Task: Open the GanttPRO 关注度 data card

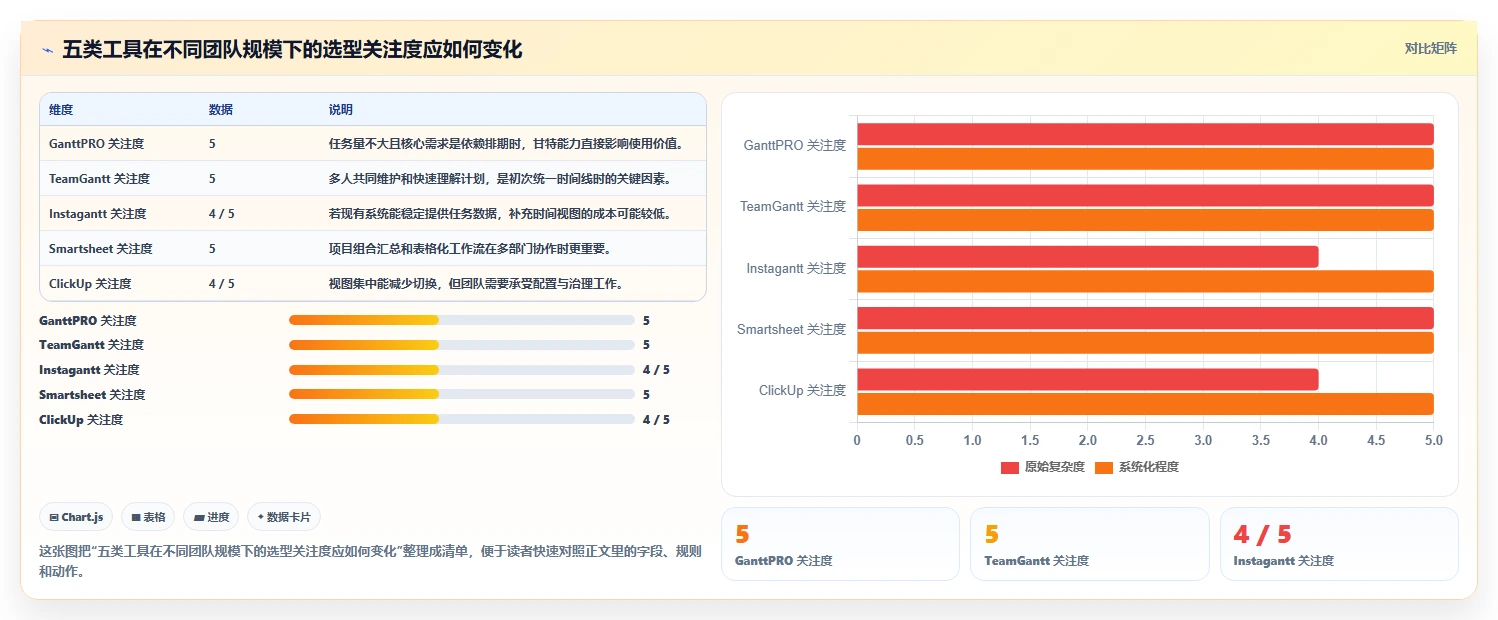Action: [840, 544]
